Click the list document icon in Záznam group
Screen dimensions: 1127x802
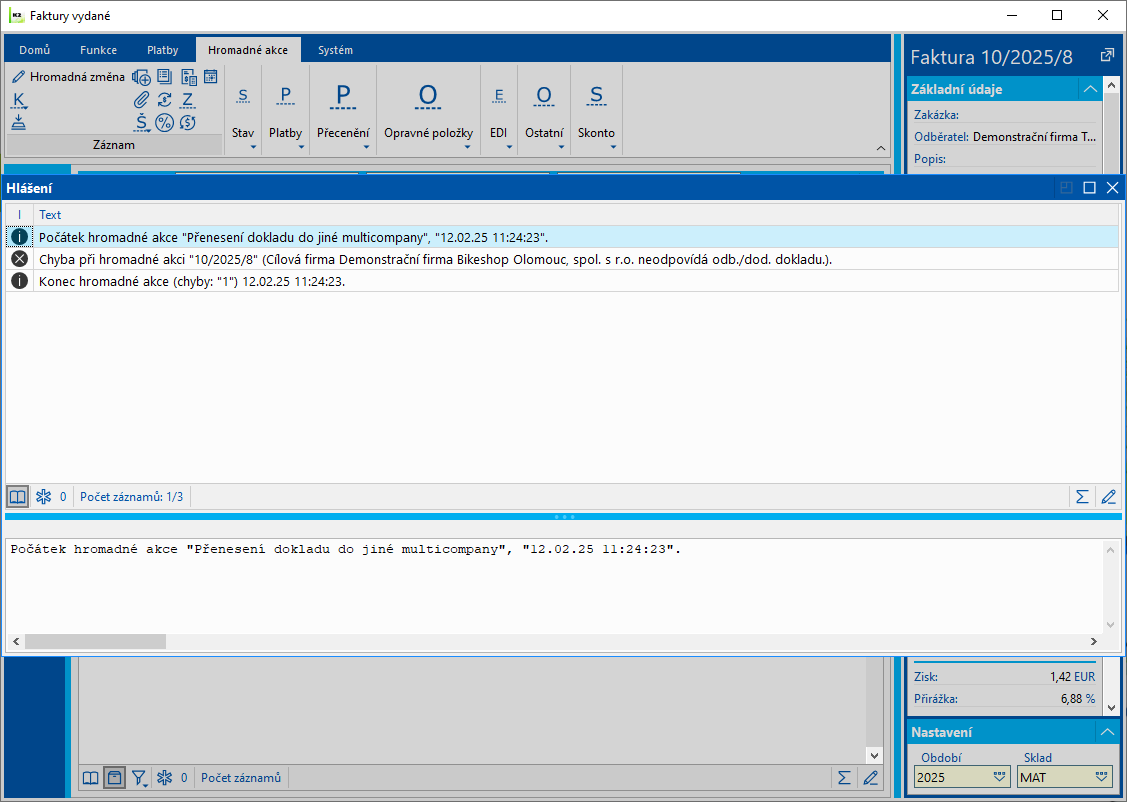pyautogui.click(x=165, y=76)
